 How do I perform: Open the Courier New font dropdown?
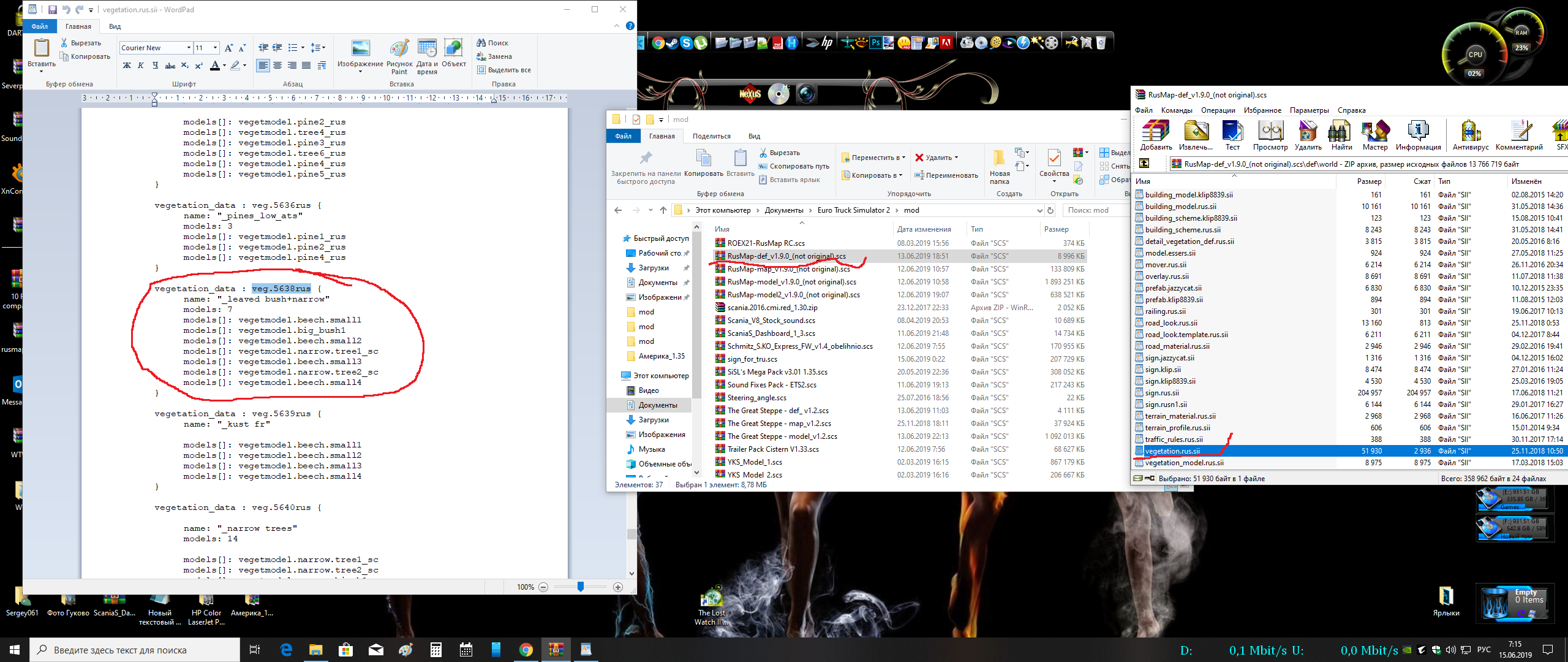189,48
